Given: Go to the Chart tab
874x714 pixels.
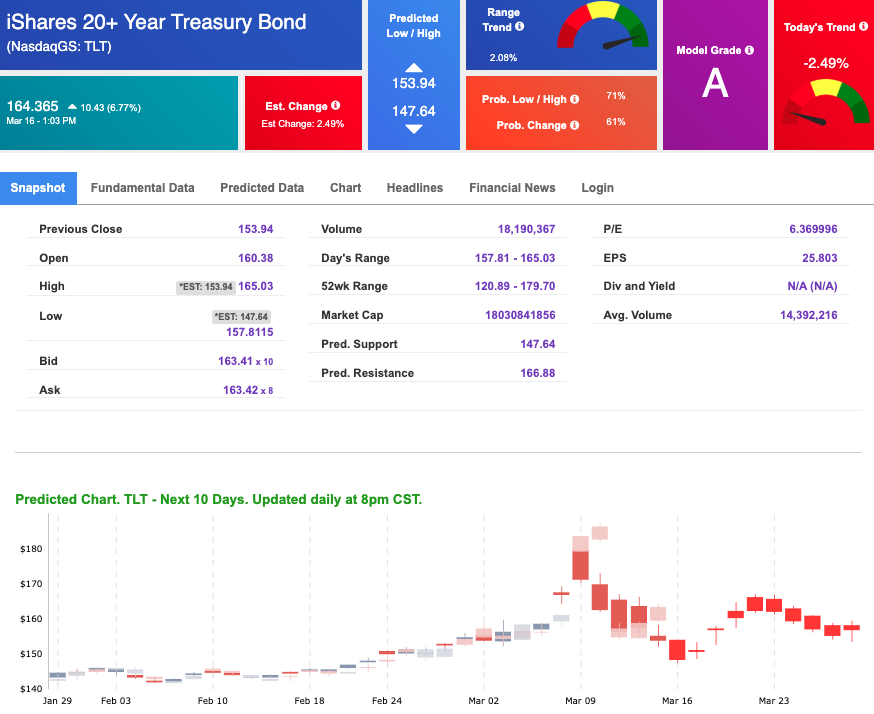Looking at the screenshot, I should (346, 188).
